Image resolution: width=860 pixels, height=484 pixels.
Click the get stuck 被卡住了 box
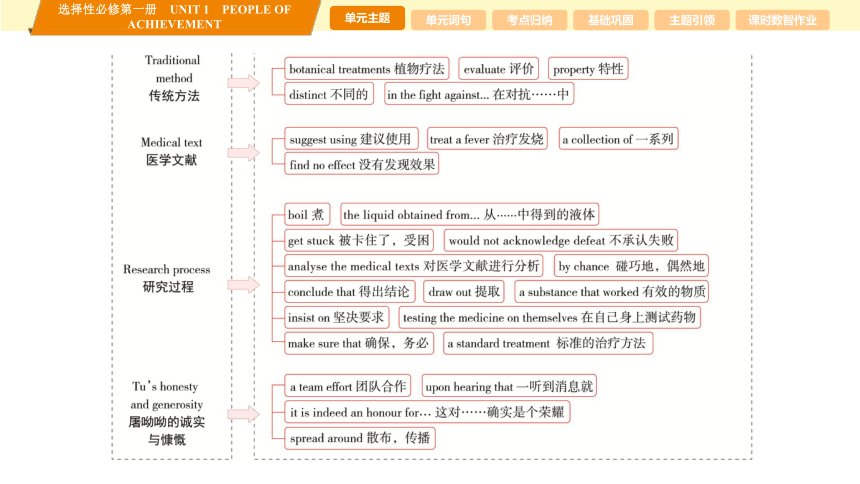point(359,240)
